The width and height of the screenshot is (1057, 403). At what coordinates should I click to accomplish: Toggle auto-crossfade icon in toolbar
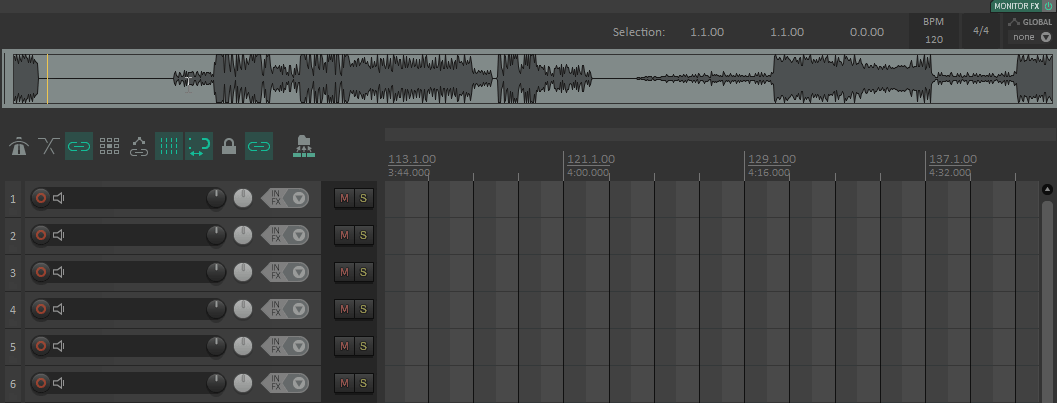coord(49,147)
